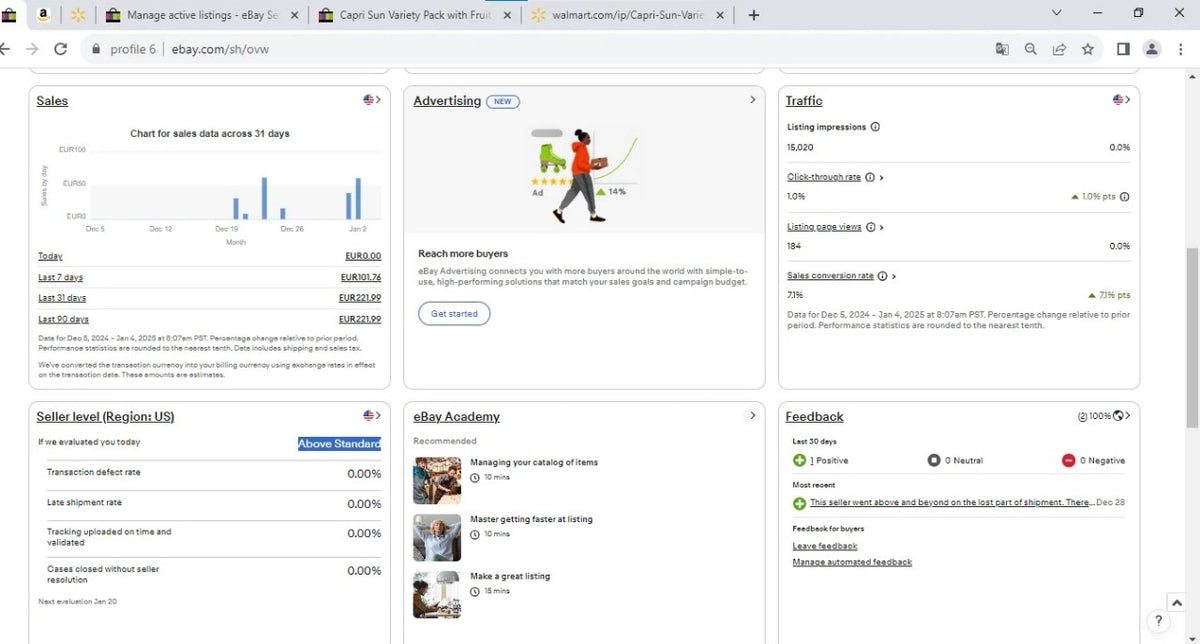Viewport: 1200px width, 644px height.
Task: Click the chevron next to Listing page views
Action: (882, 227)
